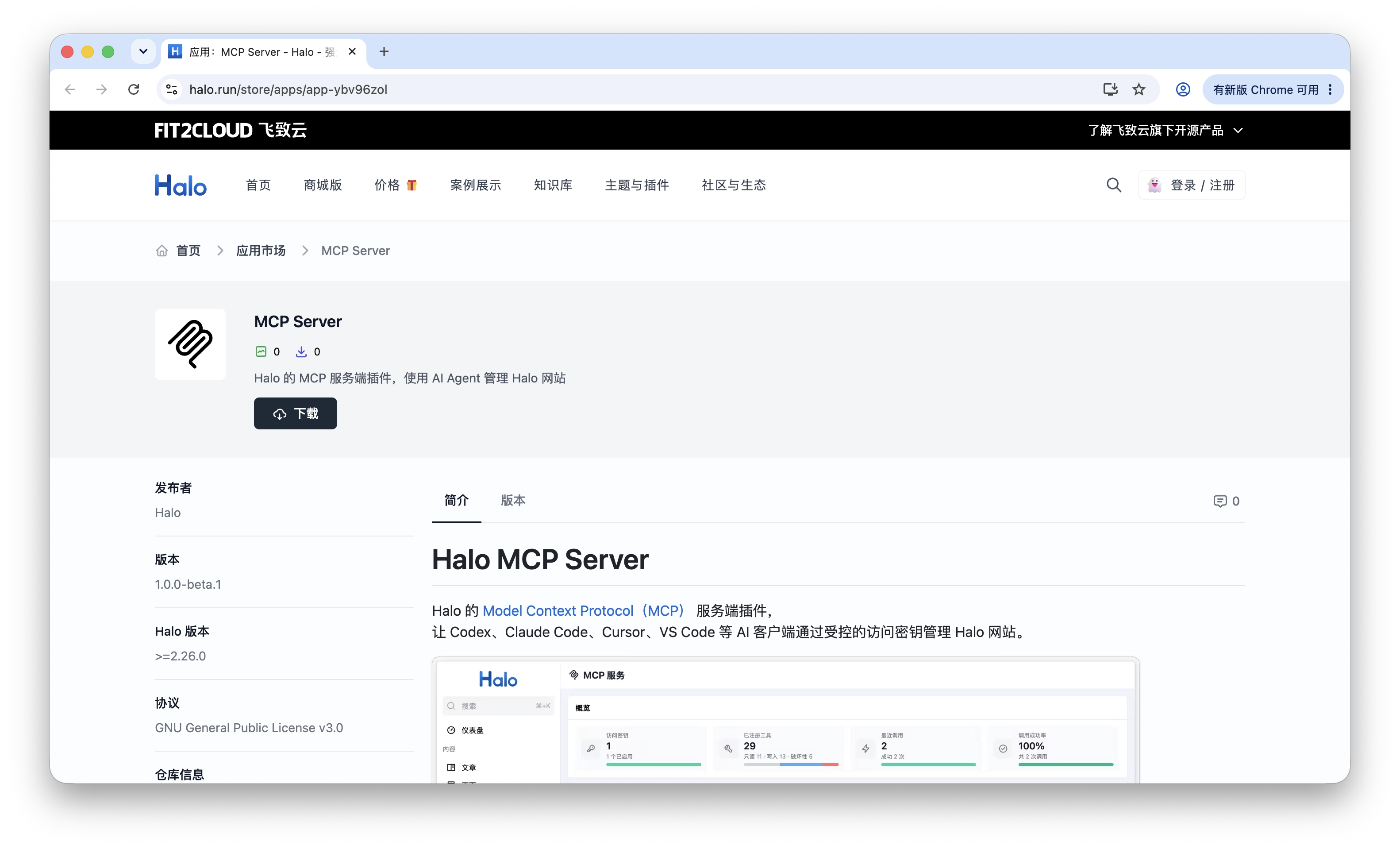1400x849 pixels.
Task: Click the install app icon in address bar
Action: 1110,89
